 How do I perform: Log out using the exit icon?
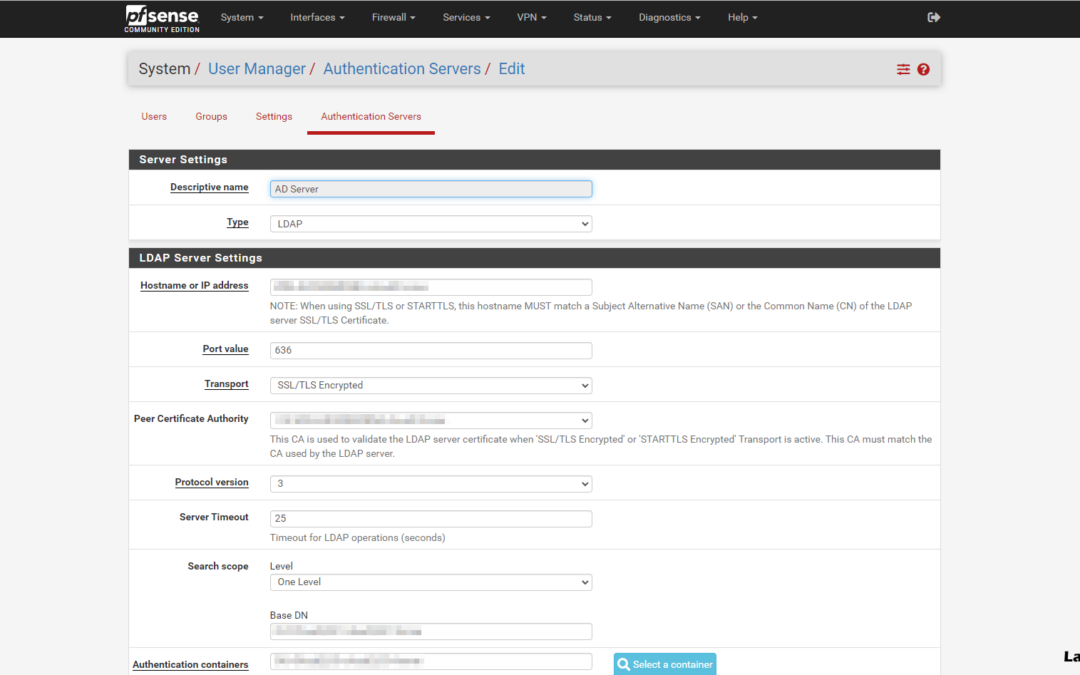click(x=933, y=17)
